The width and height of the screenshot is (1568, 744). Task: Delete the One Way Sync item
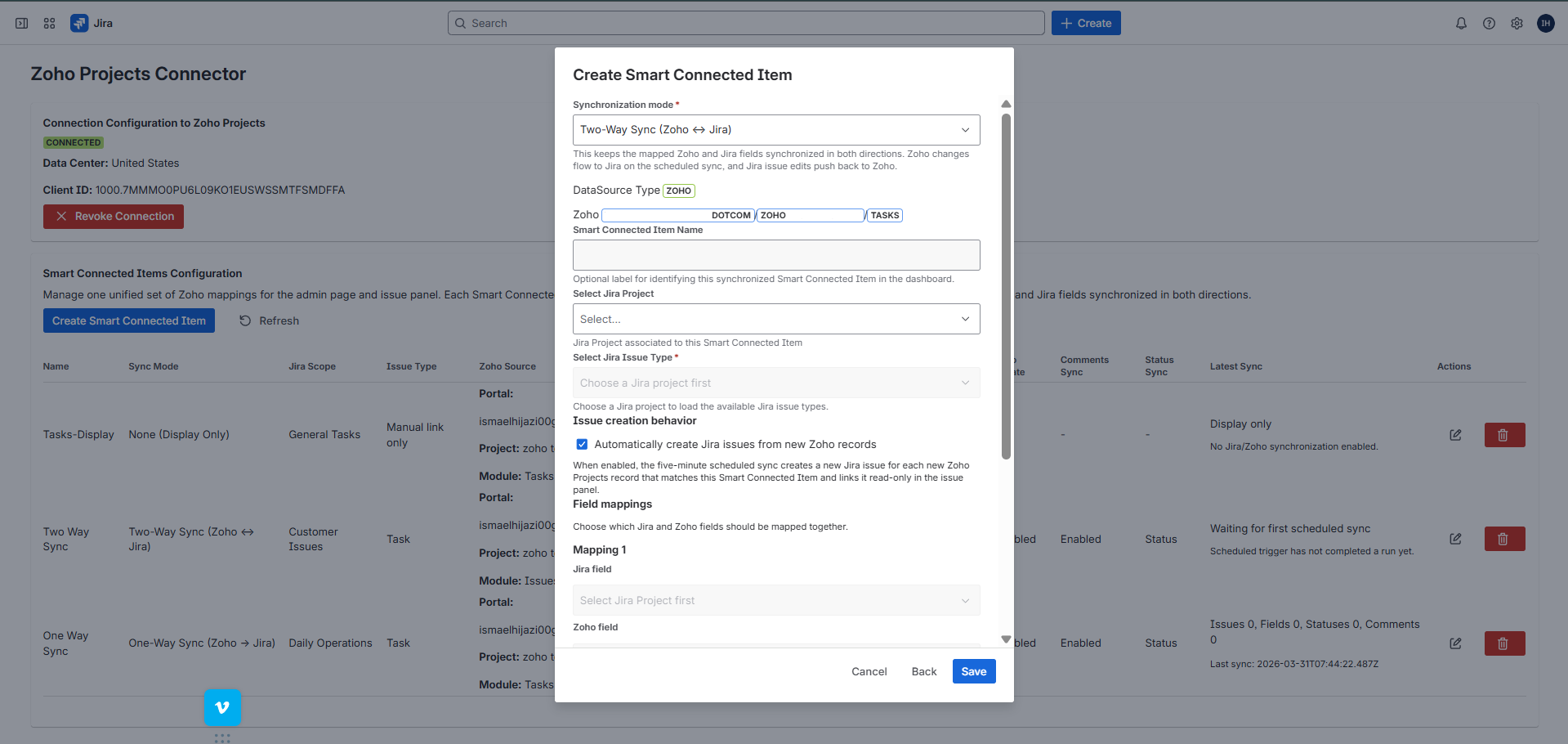click(x=1504, y=643)
